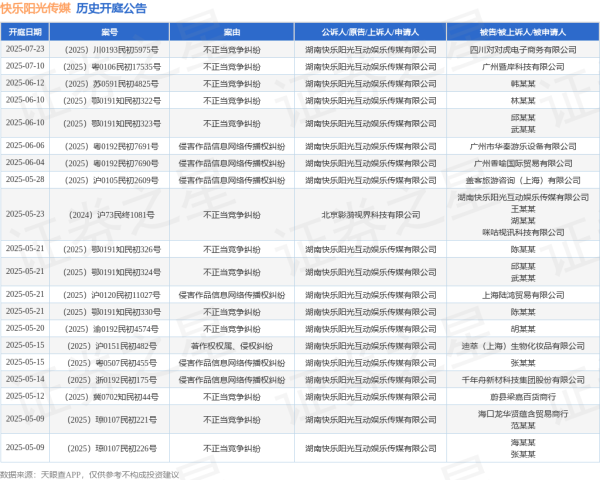Click plaintiff 北京影狮视界科技有限公司

(x=370, y=215)
